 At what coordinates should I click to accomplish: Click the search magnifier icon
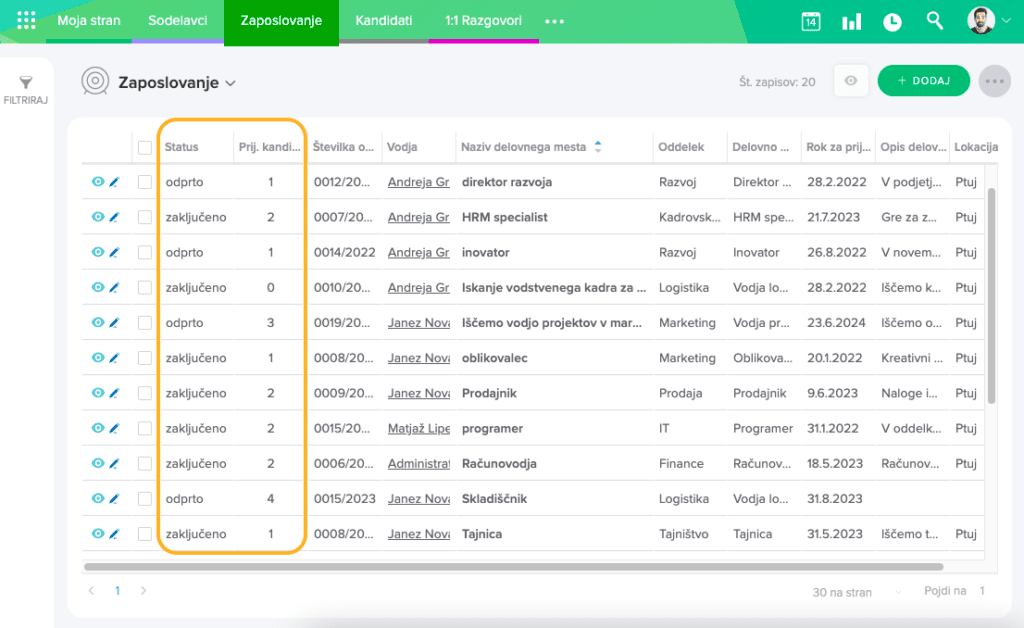(x=935, y=21)
